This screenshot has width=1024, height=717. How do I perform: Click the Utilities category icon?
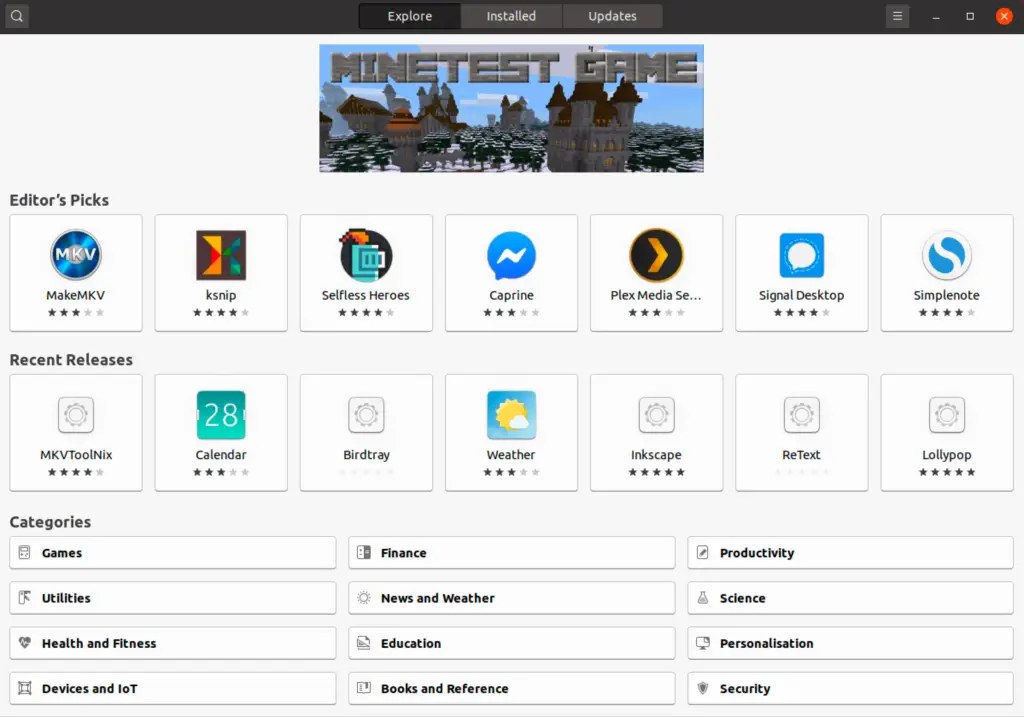point(25,598)
